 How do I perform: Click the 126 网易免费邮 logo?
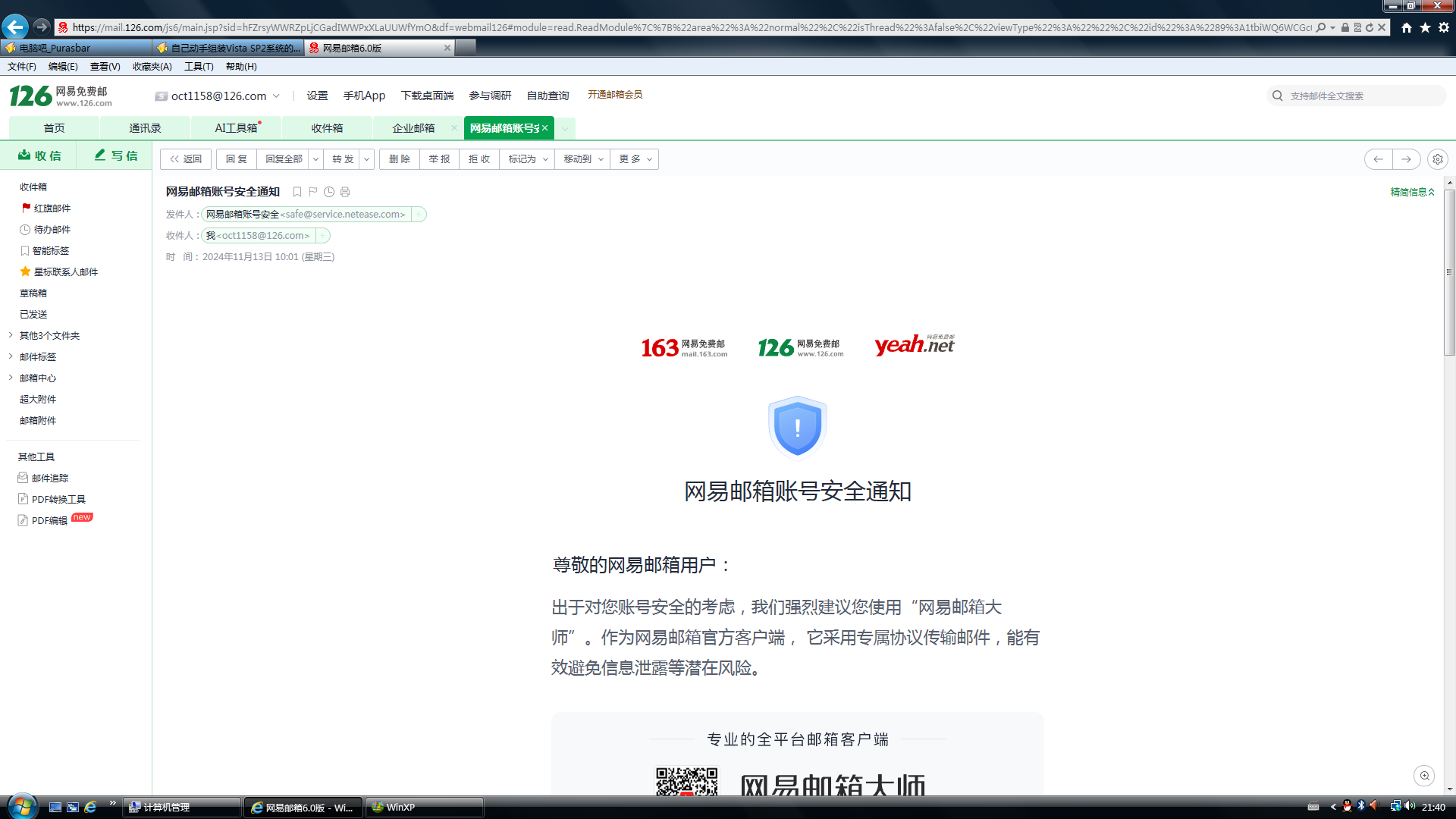coord(61,96)
